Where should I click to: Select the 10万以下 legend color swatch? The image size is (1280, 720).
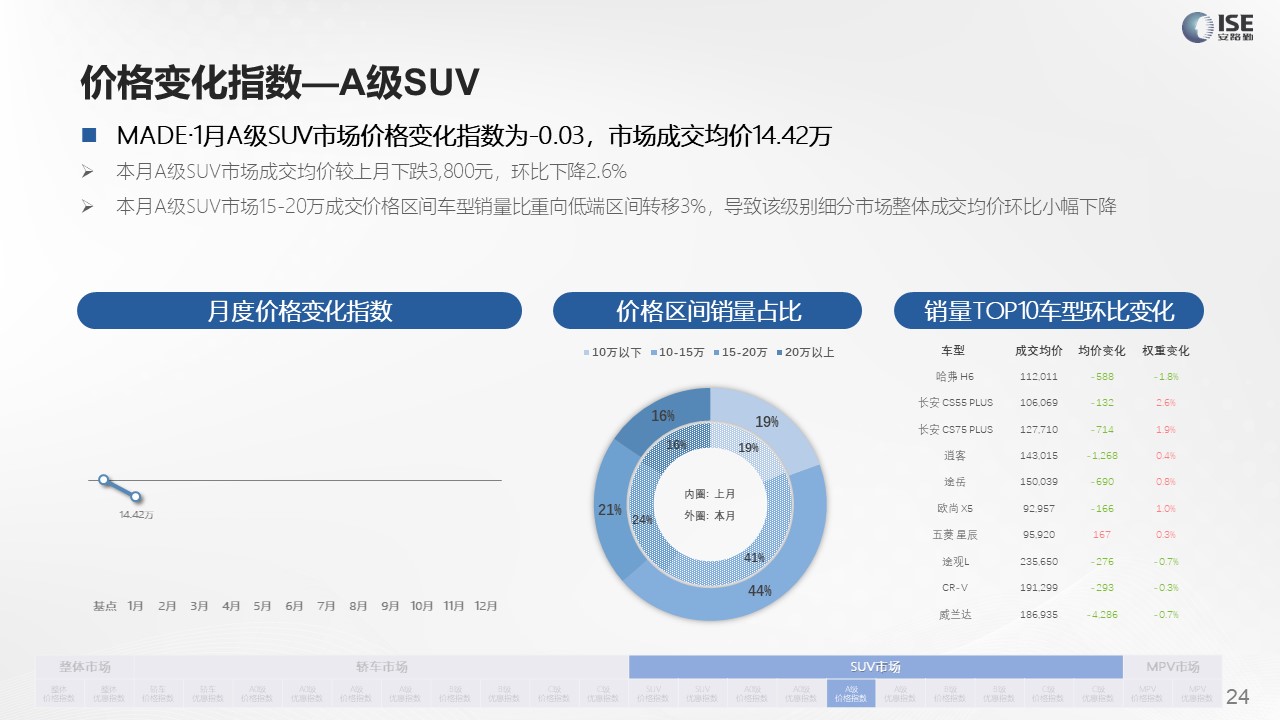point(587,353)
